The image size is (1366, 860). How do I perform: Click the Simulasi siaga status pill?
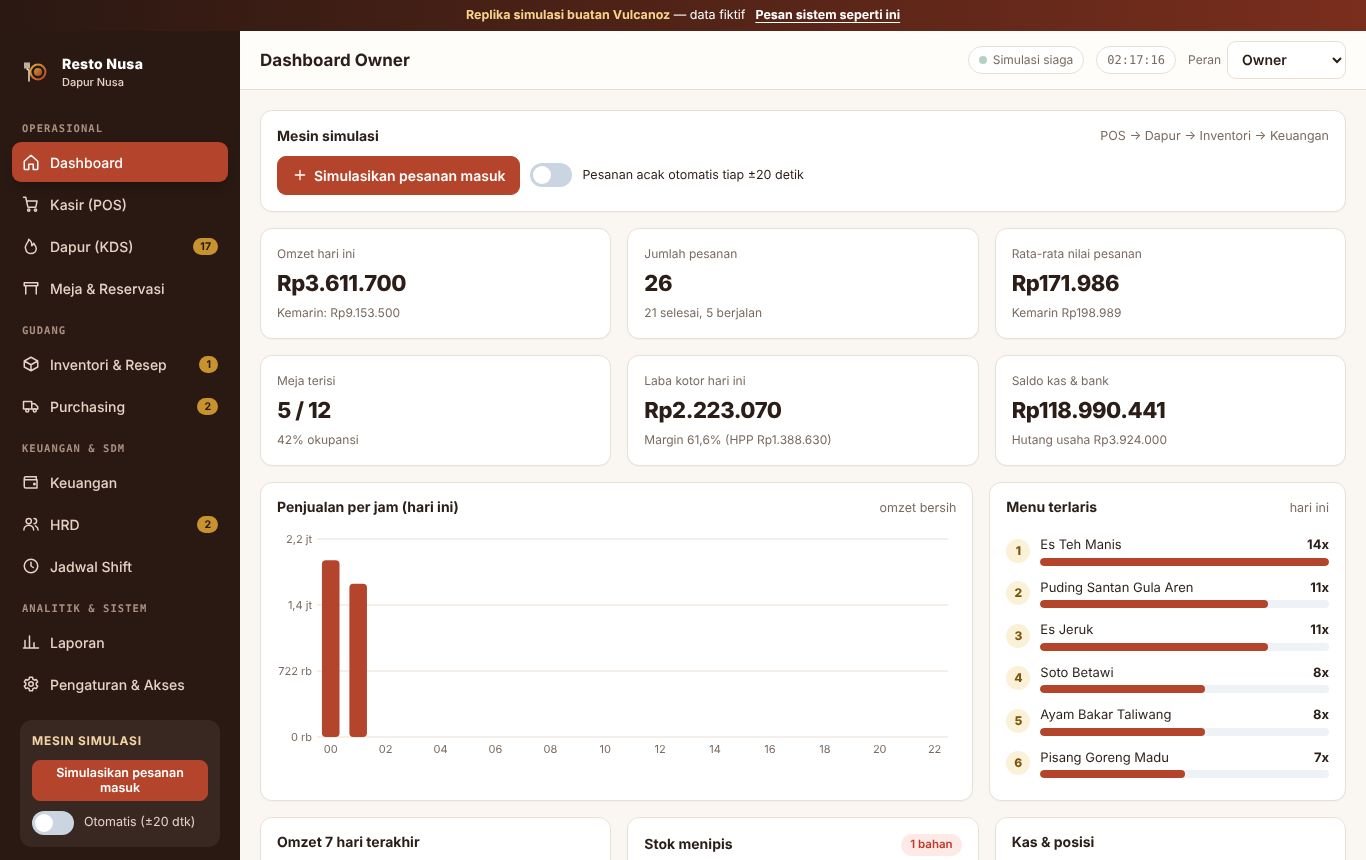click(x=1026, y=60)
